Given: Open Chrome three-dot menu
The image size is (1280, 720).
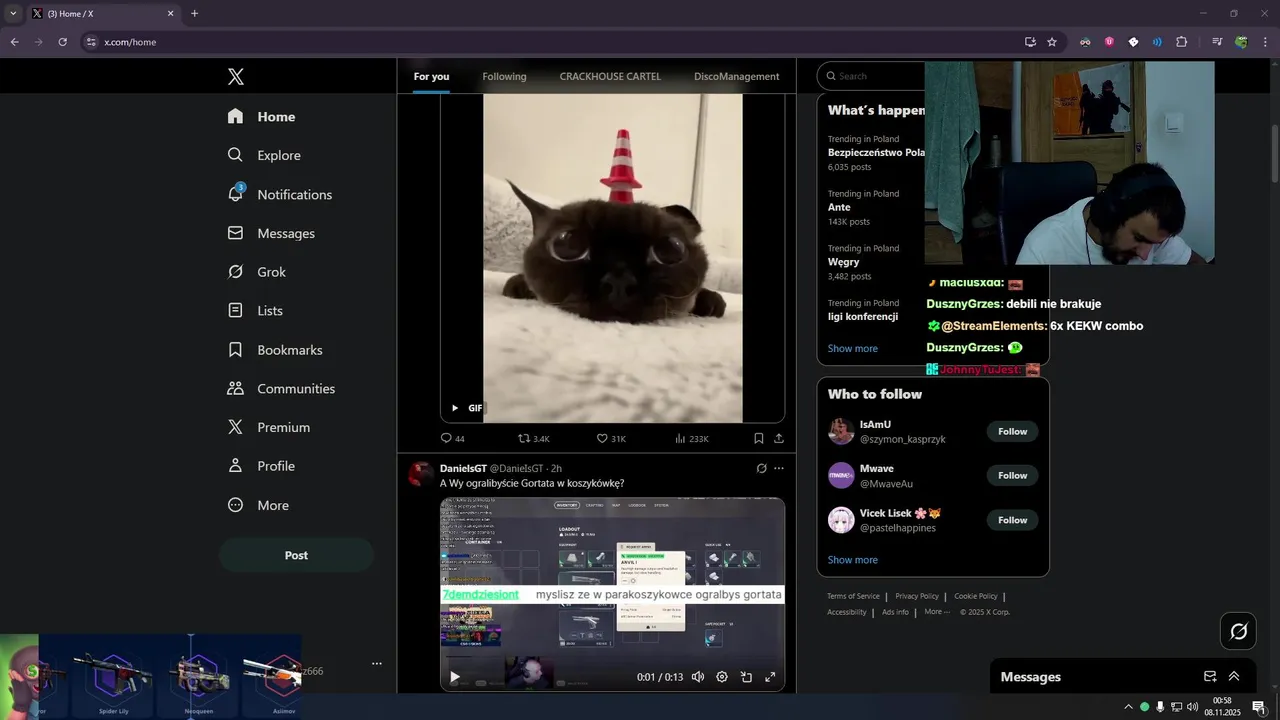Looking at the screenshot, I should pos(1265,42).
